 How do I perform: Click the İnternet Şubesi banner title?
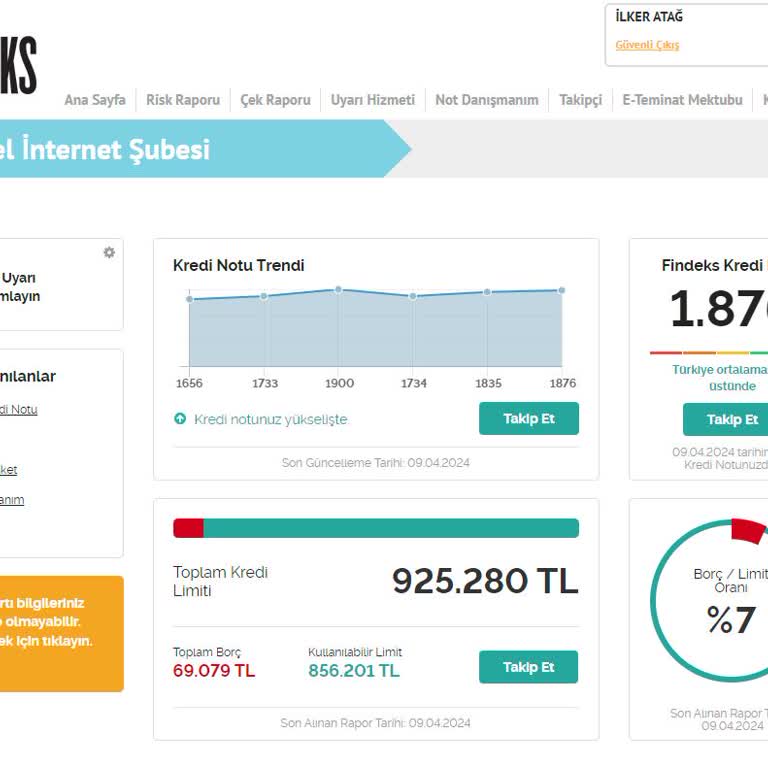click(x=105, y=149)
